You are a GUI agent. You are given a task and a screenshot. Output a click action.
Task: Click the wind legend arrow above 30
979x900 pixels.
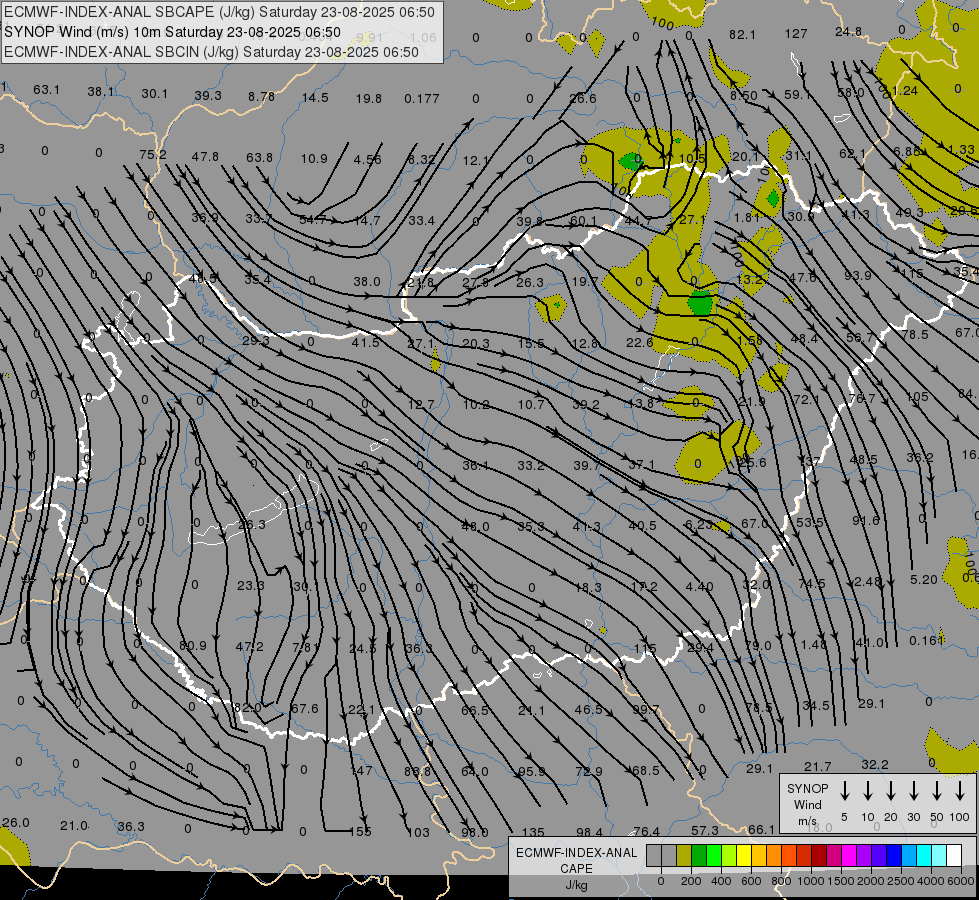point(913,791)
